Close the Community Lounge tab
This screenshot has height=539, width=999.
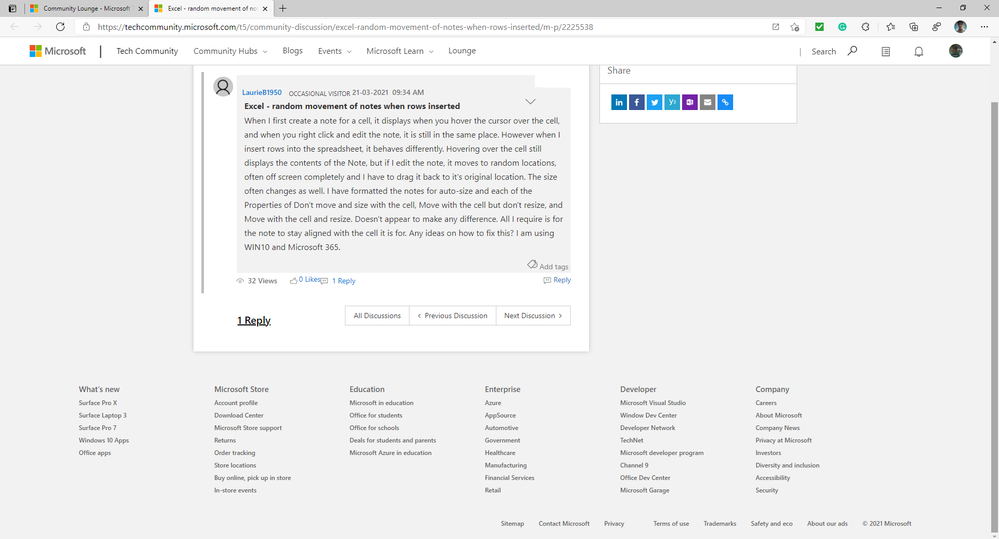[x=141, y=8]
